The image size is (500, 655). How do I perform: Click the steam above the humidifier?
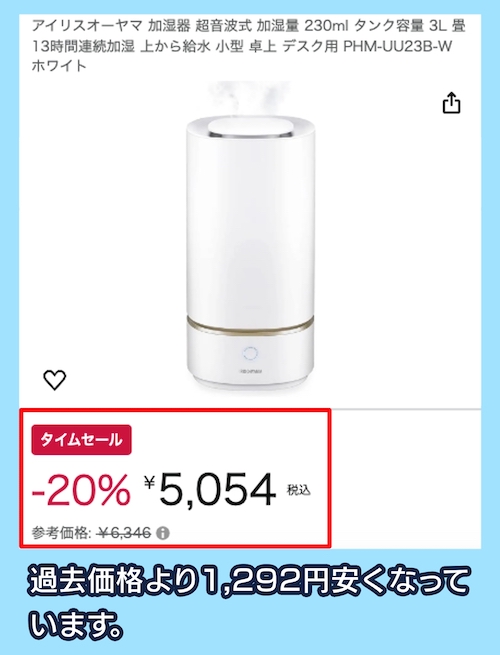coord(250,97)
